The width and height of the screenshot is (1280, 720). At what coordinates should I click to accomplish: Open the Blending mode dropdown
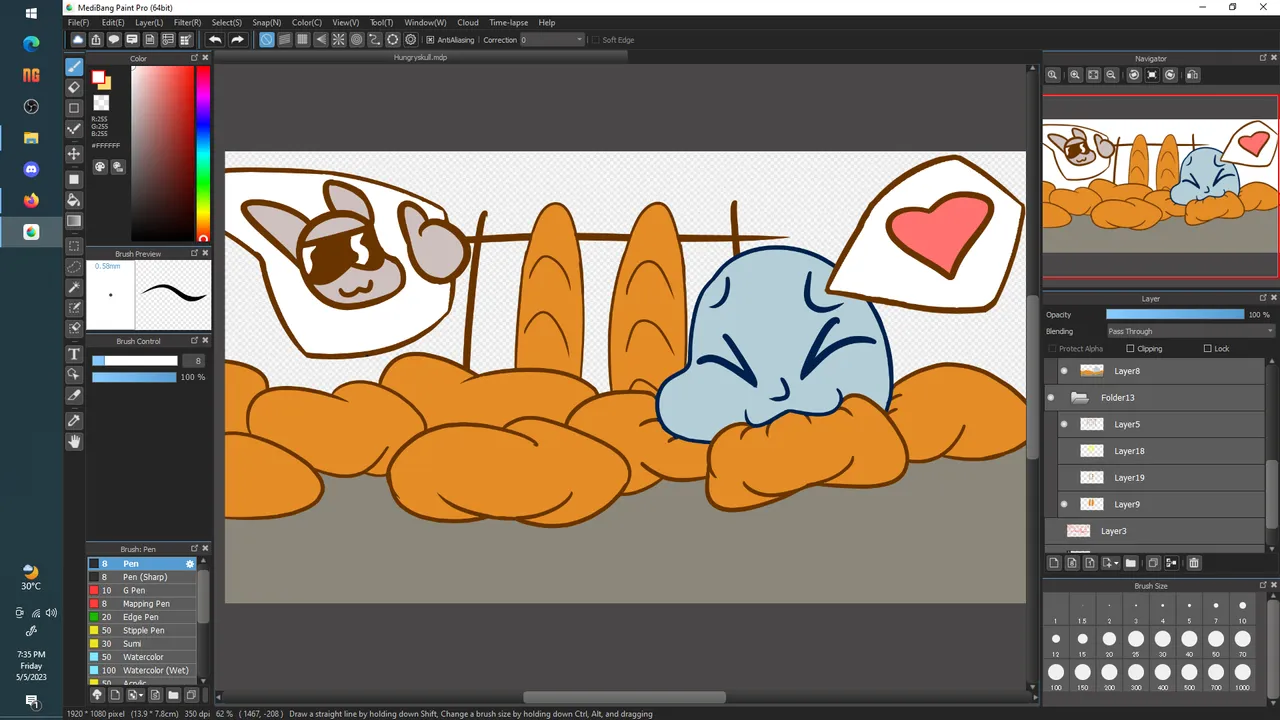click(x=1190, y=331)
